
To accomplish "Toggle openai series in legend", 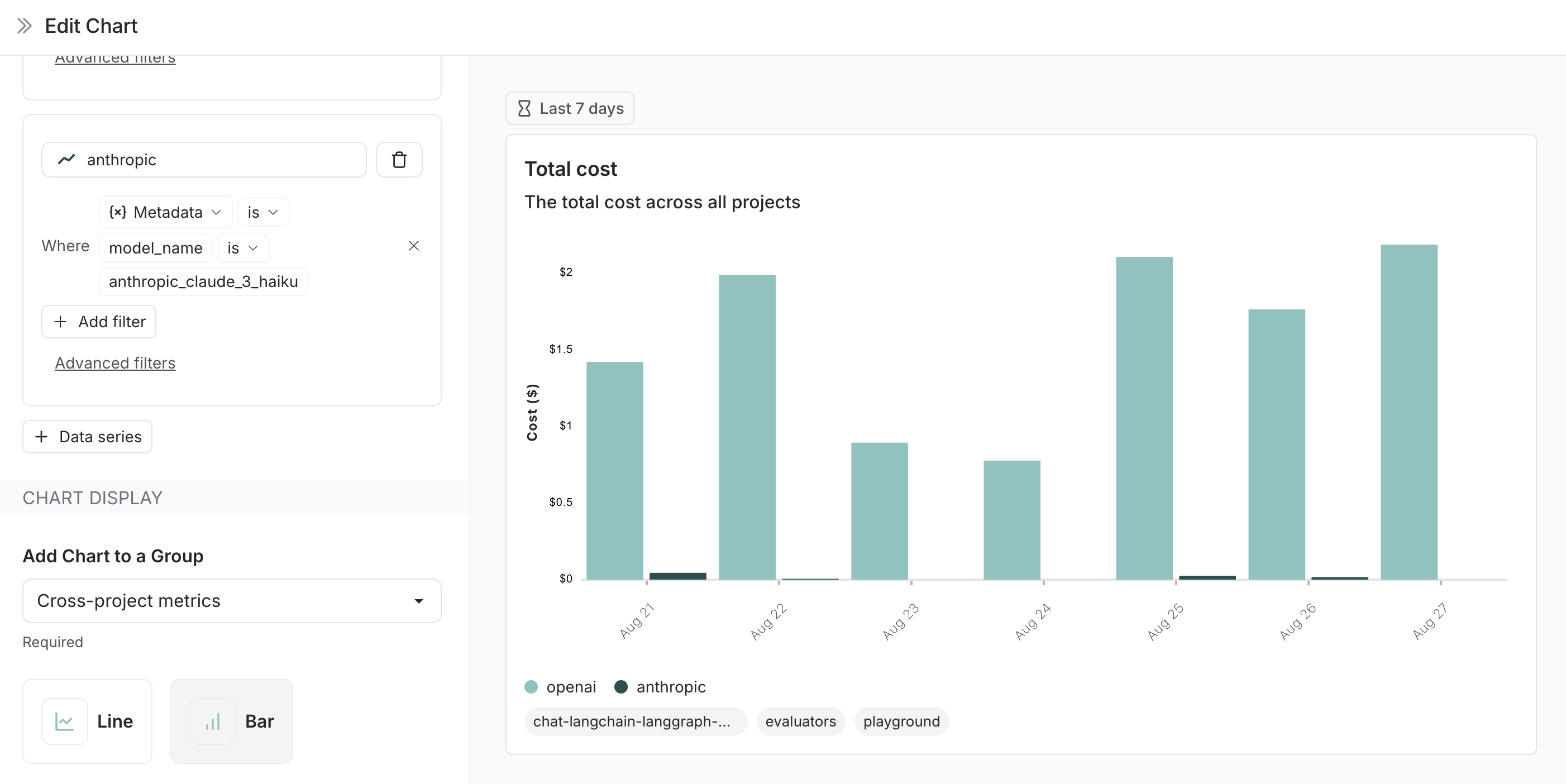I will coord(570,687).
